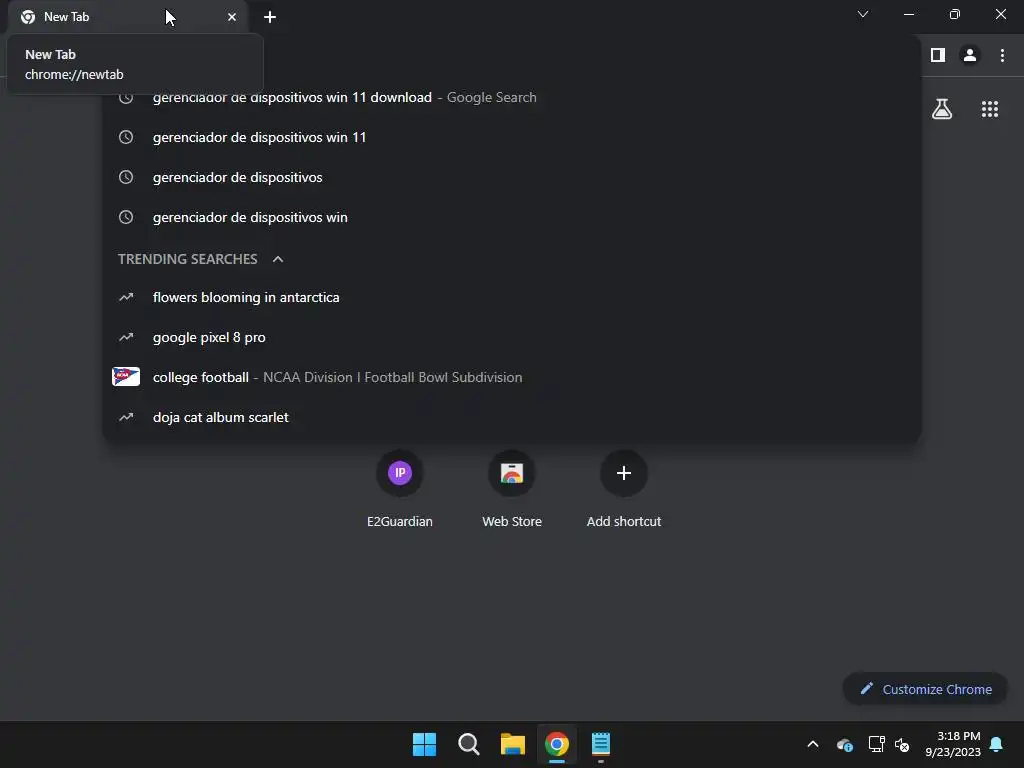Image resolution: width=1024 pixels, height=768 pixels.
Task: Select 'gerenciador de dispositivos' suggestion
Action: pyautogui.click(x=512, y=177)
